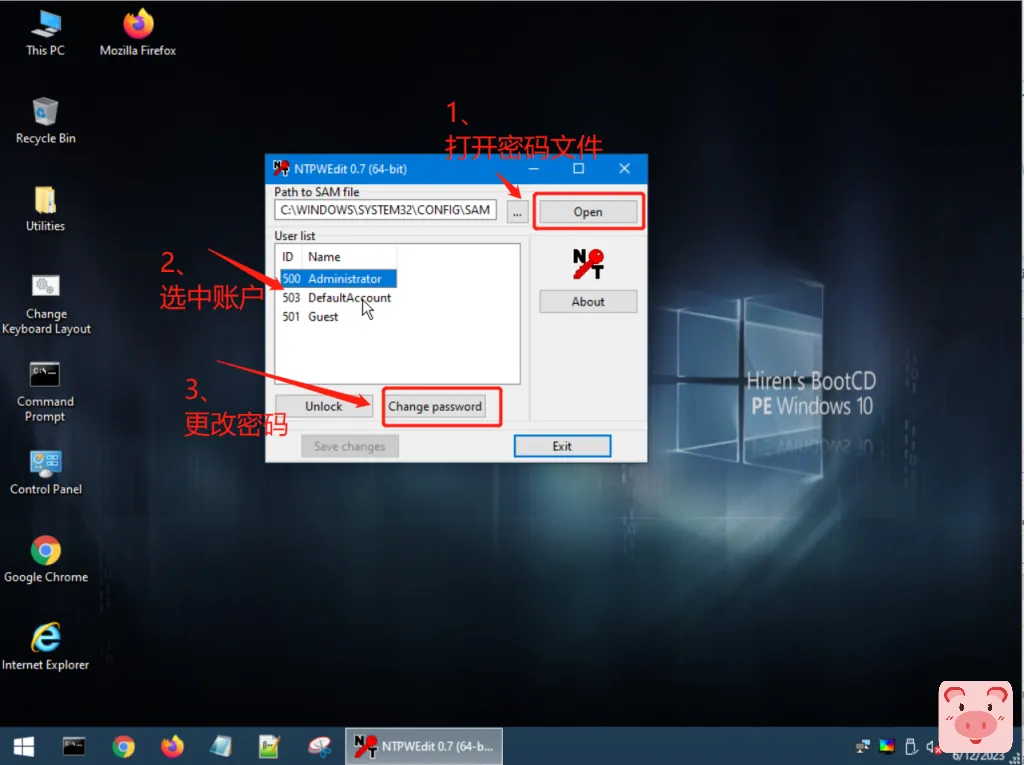Click the green notepad icon in the taskbar
The width and height of the screenshot is (1024, 765).
tap(269, 746)
